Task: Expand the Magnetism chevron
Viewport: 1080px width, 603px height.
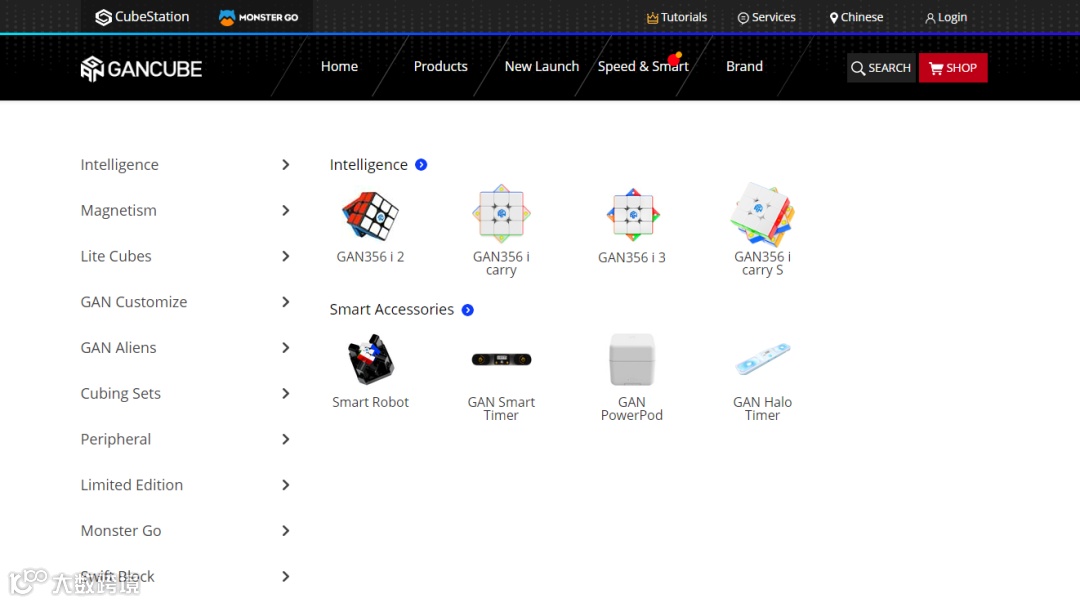Action: click(x=286, y=210)
